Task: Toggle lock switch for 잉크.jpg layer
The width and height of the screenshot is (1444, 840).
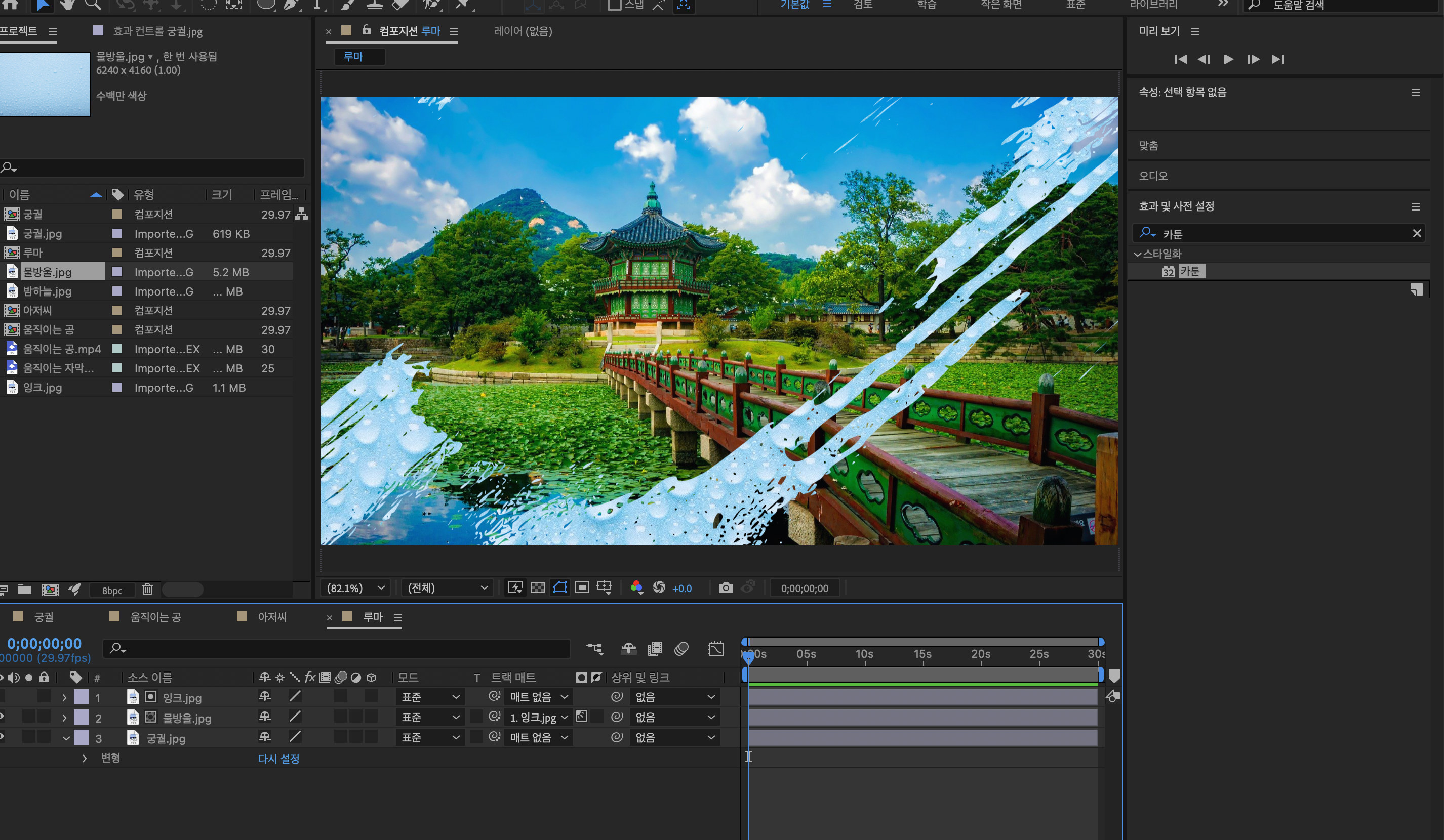Action: 44,697
